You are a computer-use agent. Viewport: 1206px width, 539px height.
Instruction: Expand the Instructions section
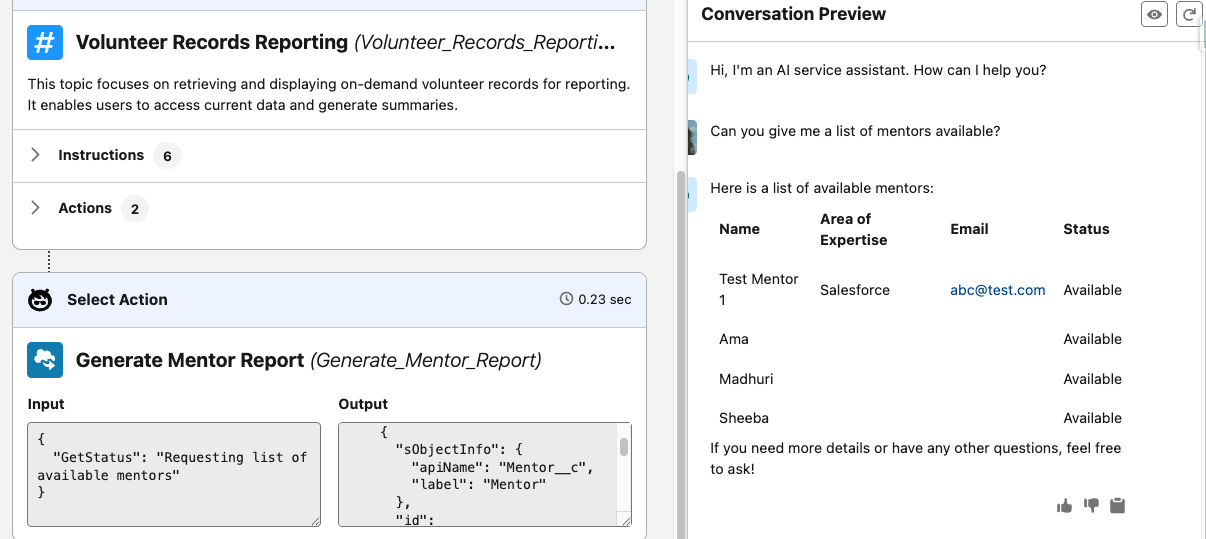click(x=36, y=155)
